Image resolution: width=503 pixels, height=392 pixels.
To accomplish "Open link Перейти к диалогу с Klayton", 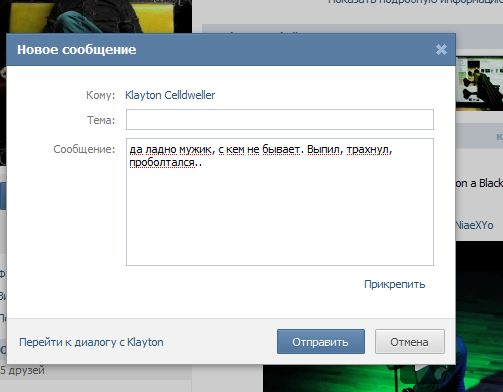I will coord(91,342).
